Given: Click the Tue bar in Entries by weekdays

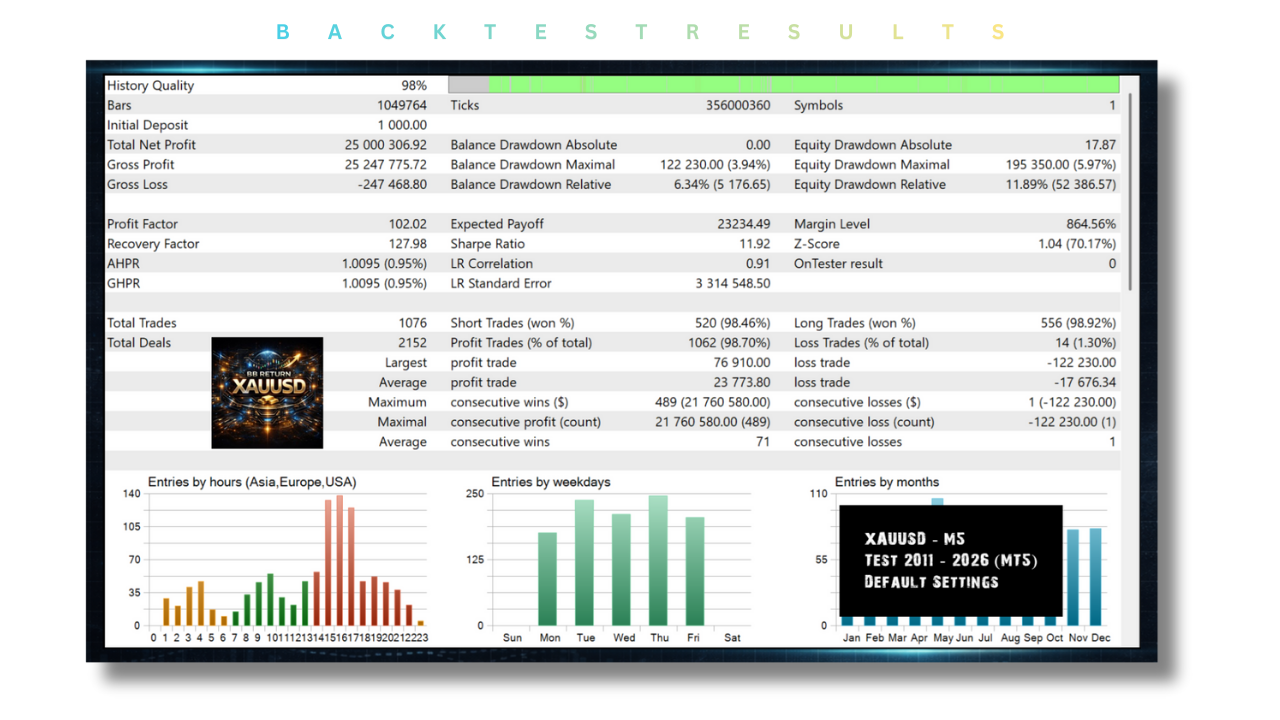Looking at the screenshot, I should coord(584,562).
